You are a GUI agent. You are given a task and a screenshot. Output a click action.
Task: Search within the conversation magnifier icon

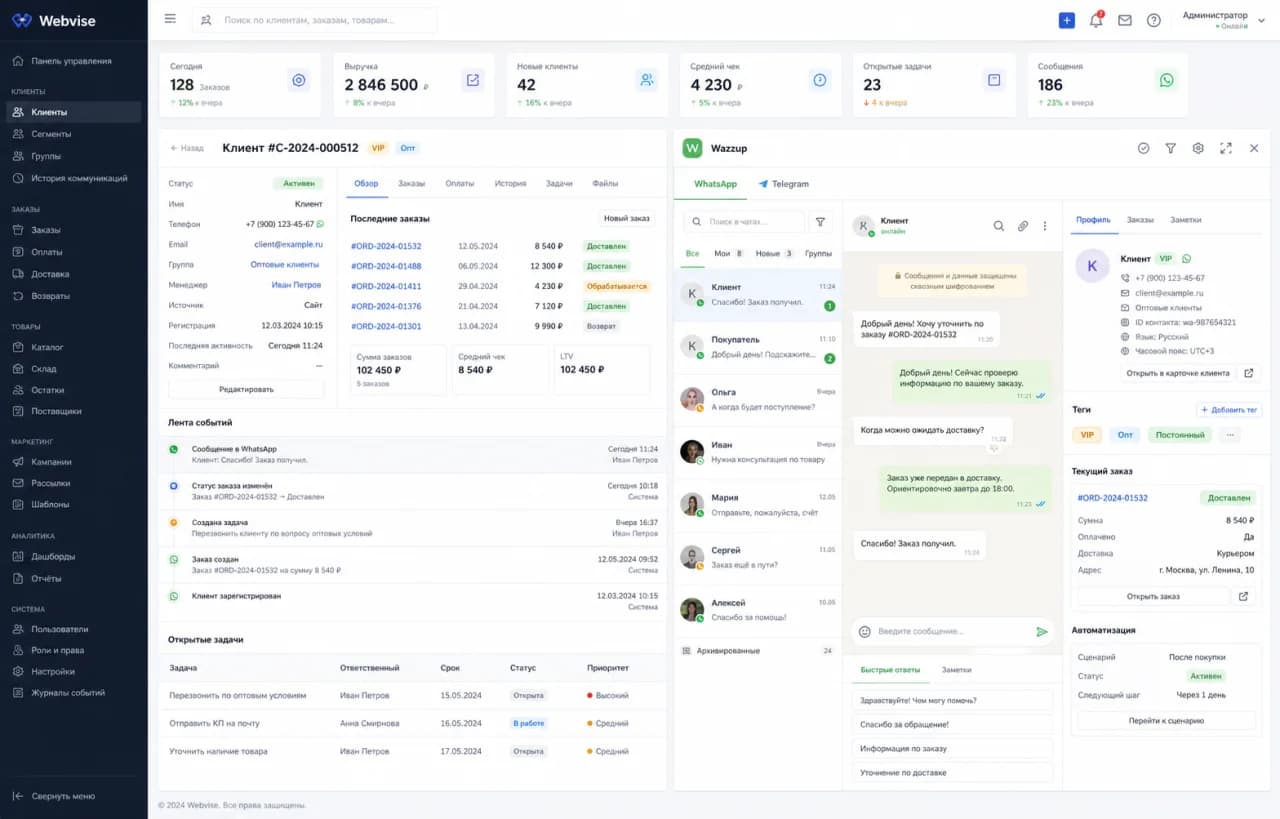point(998,226)
